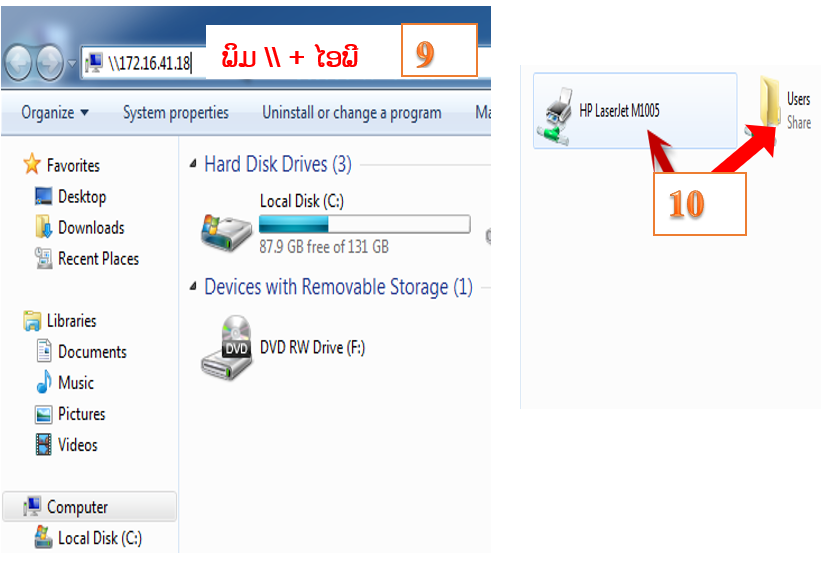
Task: Go to Recent Places in sidebar
Action: [x=98, y=259]
